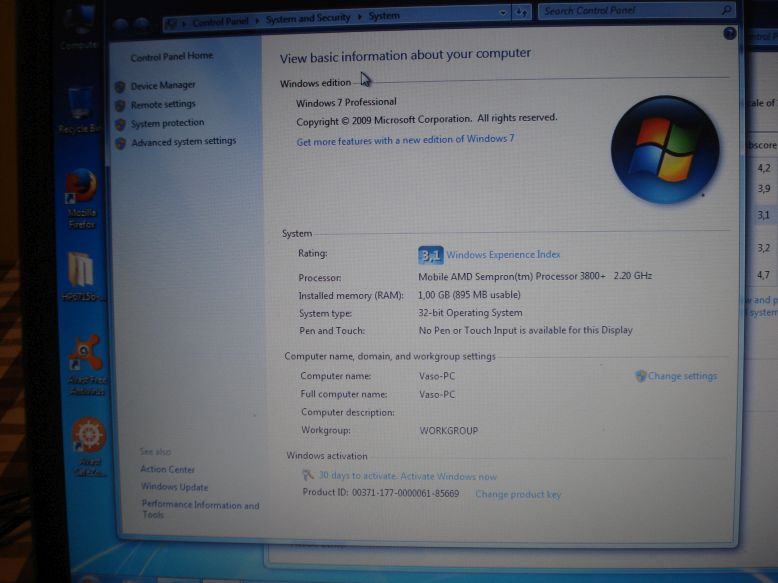Click the 32-bit Operating System text
778x583 pixels.
tap(470, 313)
